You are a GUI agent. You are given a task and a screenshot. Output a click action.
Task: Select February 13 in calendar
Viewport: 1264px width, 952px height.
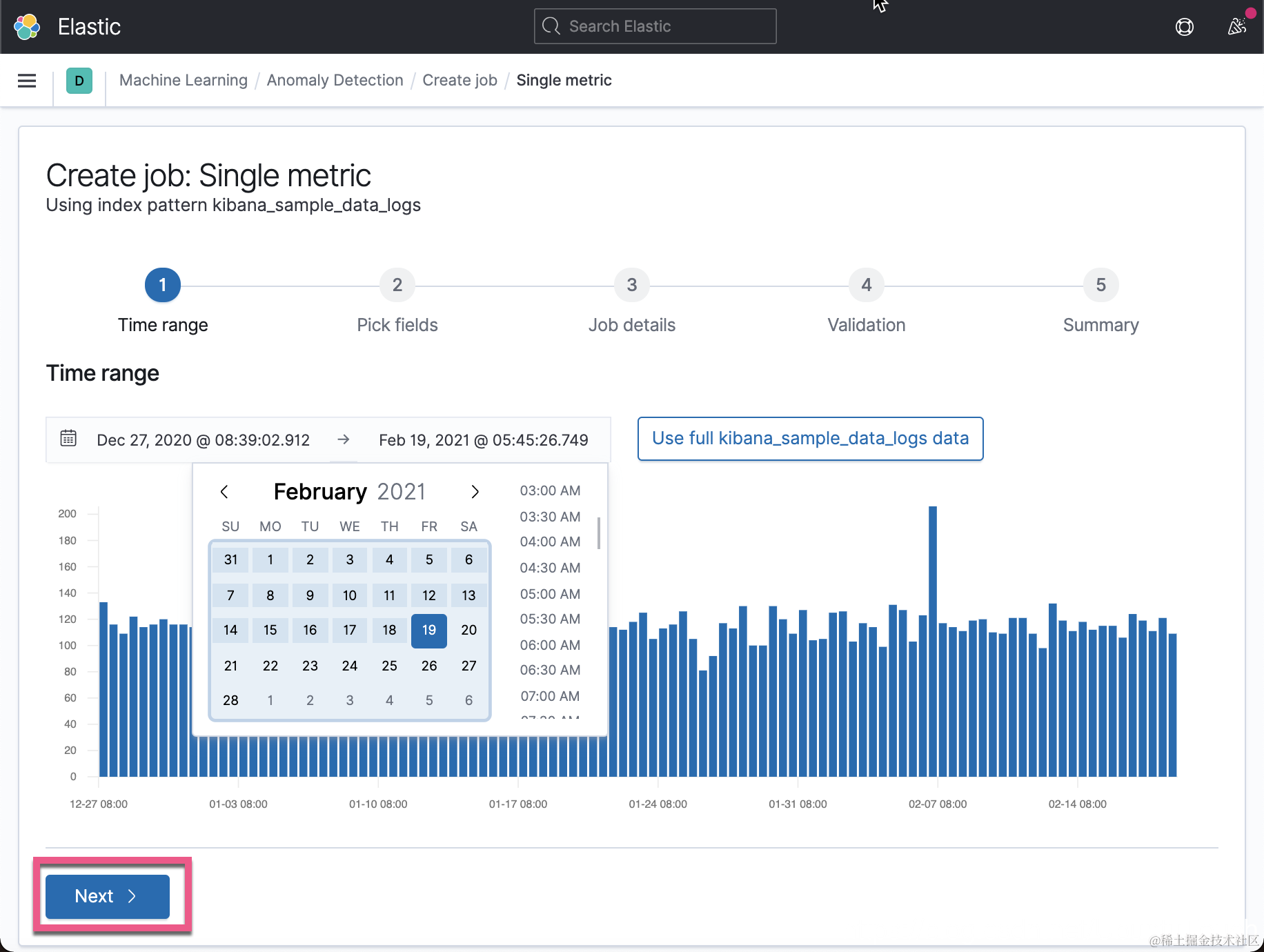469,595
